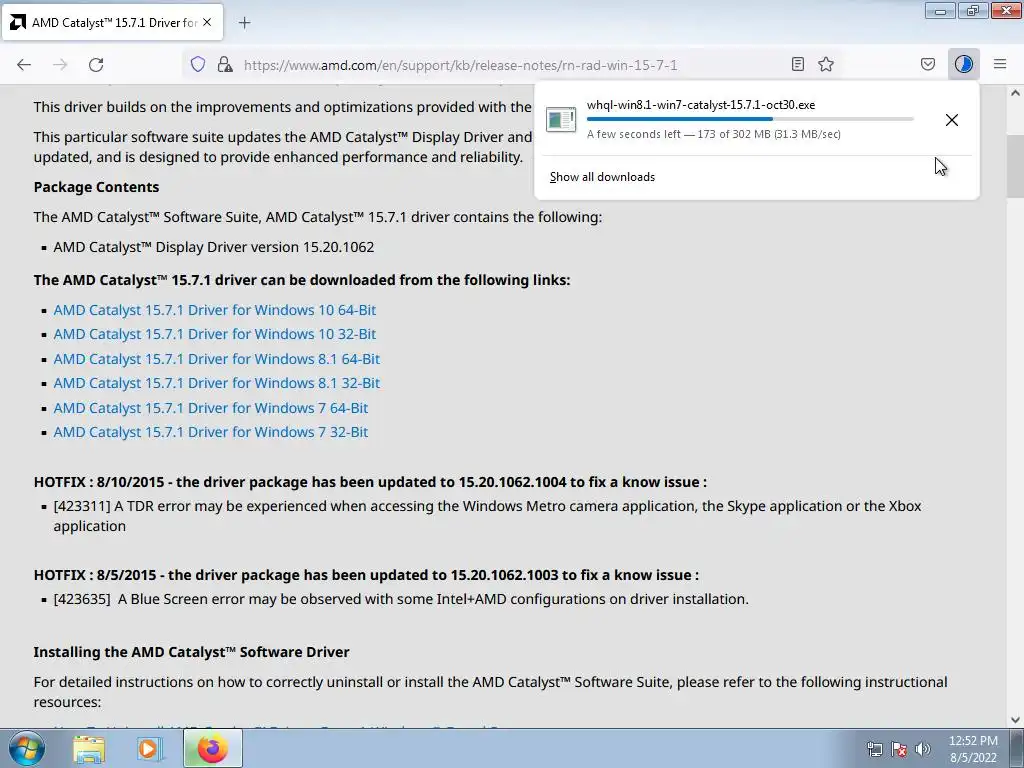Image resolution: width=1024 pixels, height=768 pixels.
Task: Click the [423635] Blue Screen error line
Action: pos(401,600)
